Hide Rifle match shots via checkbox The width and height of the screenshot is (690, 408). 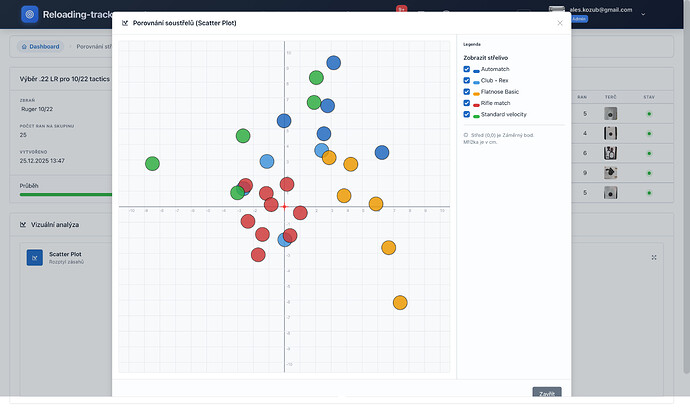(x=467, y=103)
